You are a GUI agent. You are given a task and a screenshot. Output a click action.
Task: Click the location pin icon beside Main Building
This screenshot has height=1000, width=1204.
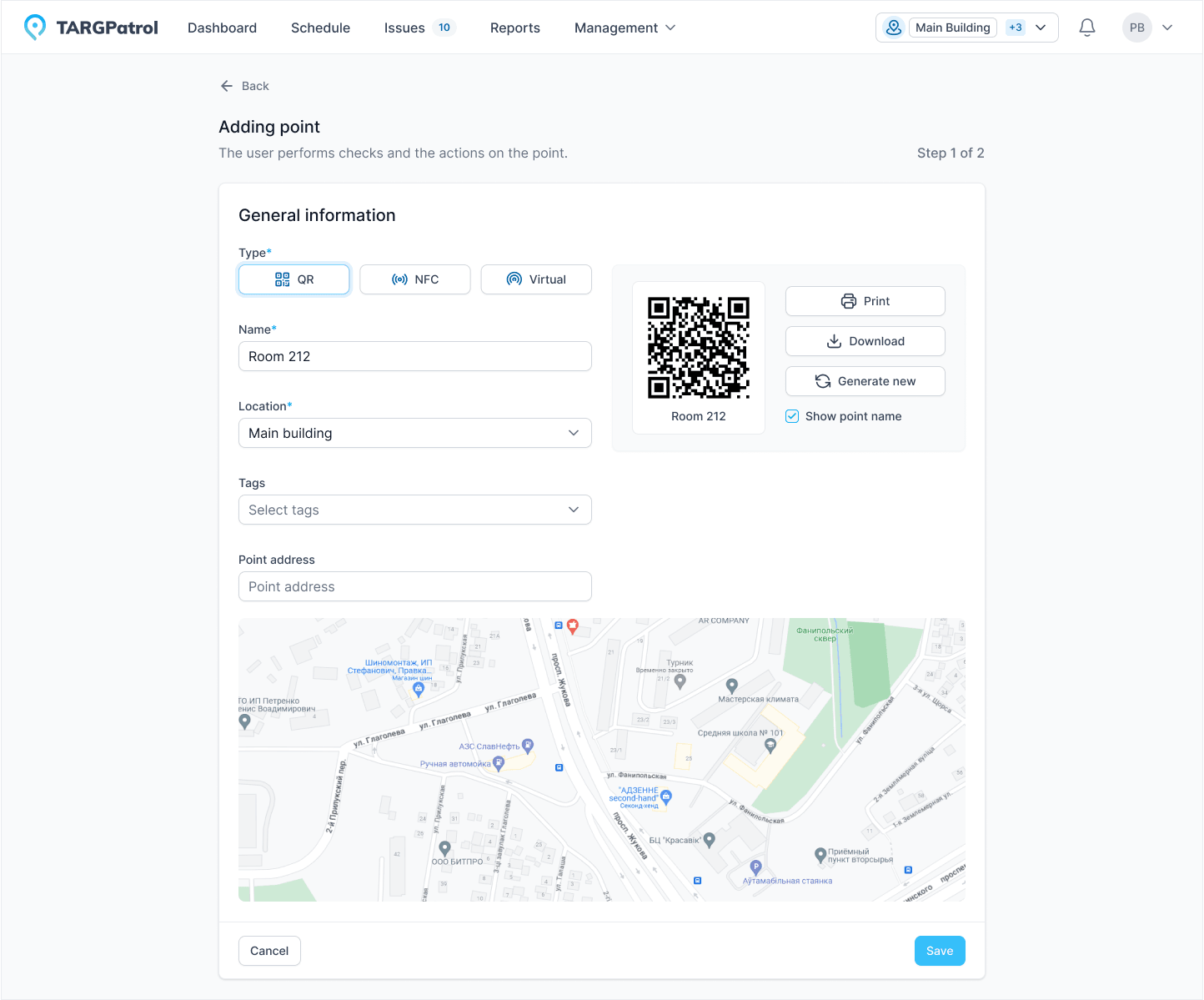click(x=894, y=28)
